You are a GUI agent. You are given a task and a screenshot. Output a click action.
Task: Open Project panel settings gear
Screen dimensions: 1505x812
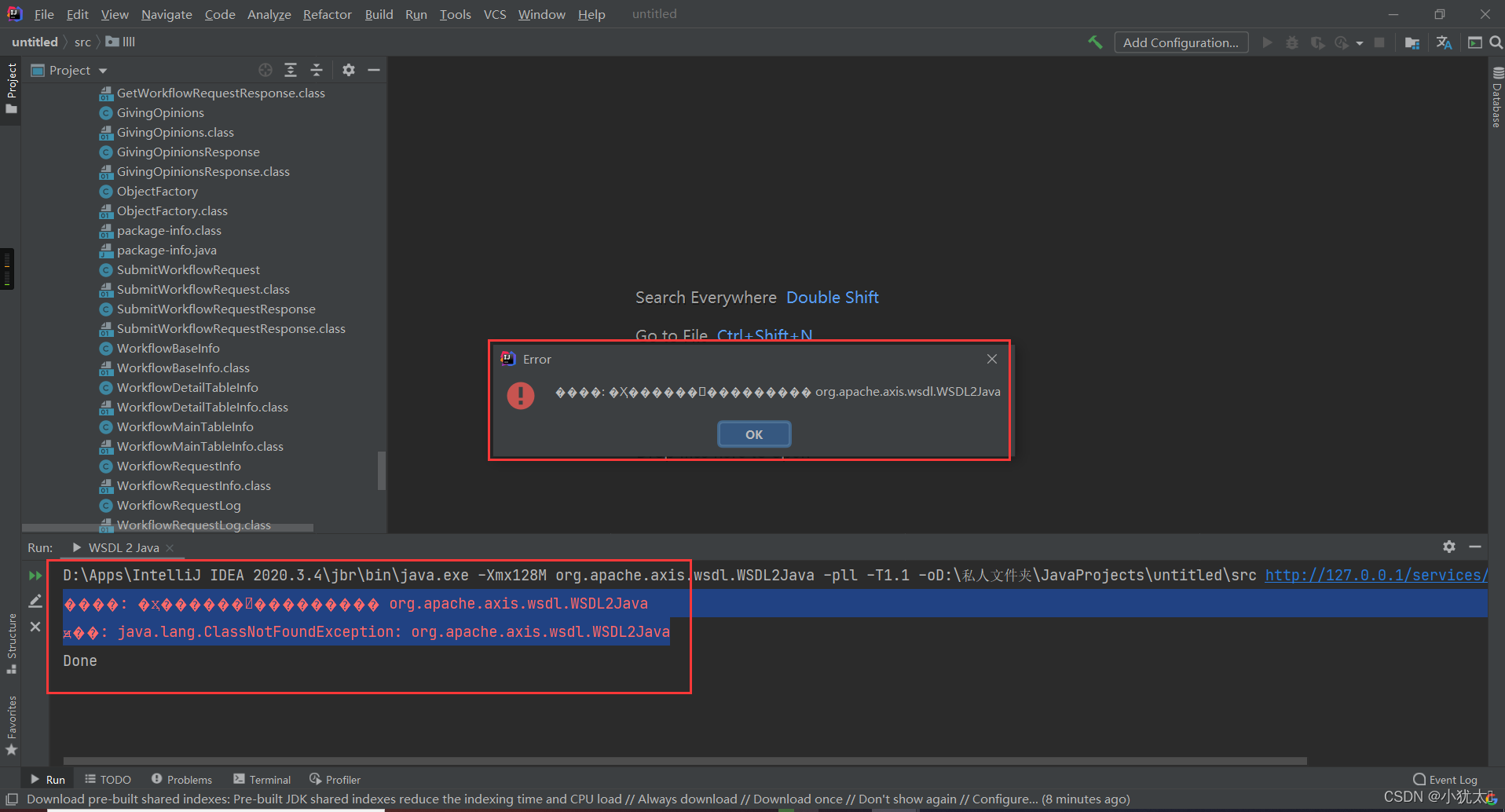(349, 70)
